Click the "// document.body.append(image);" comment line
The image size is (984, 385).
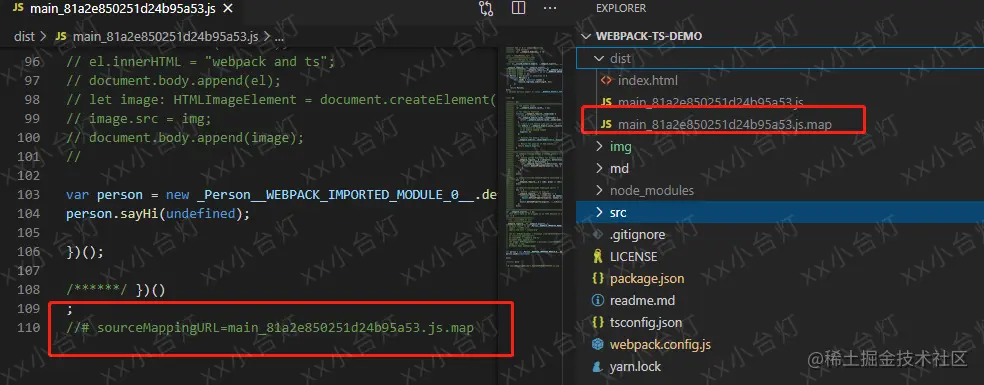coord(185,138)
